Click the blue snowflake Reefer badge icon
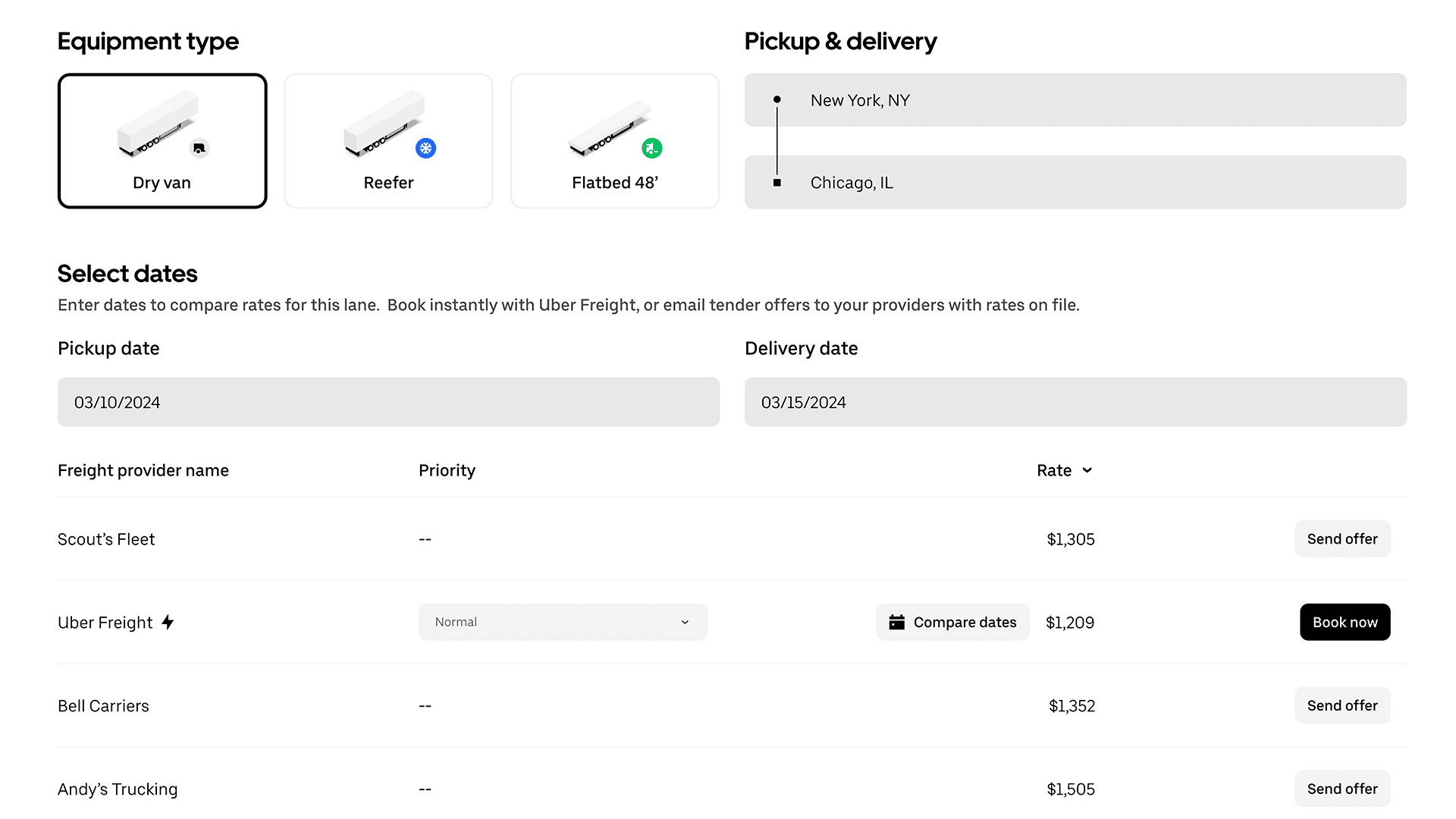The width and height of the screenshot is (1456, 819). pyautogui.click(x=426, y=148)
